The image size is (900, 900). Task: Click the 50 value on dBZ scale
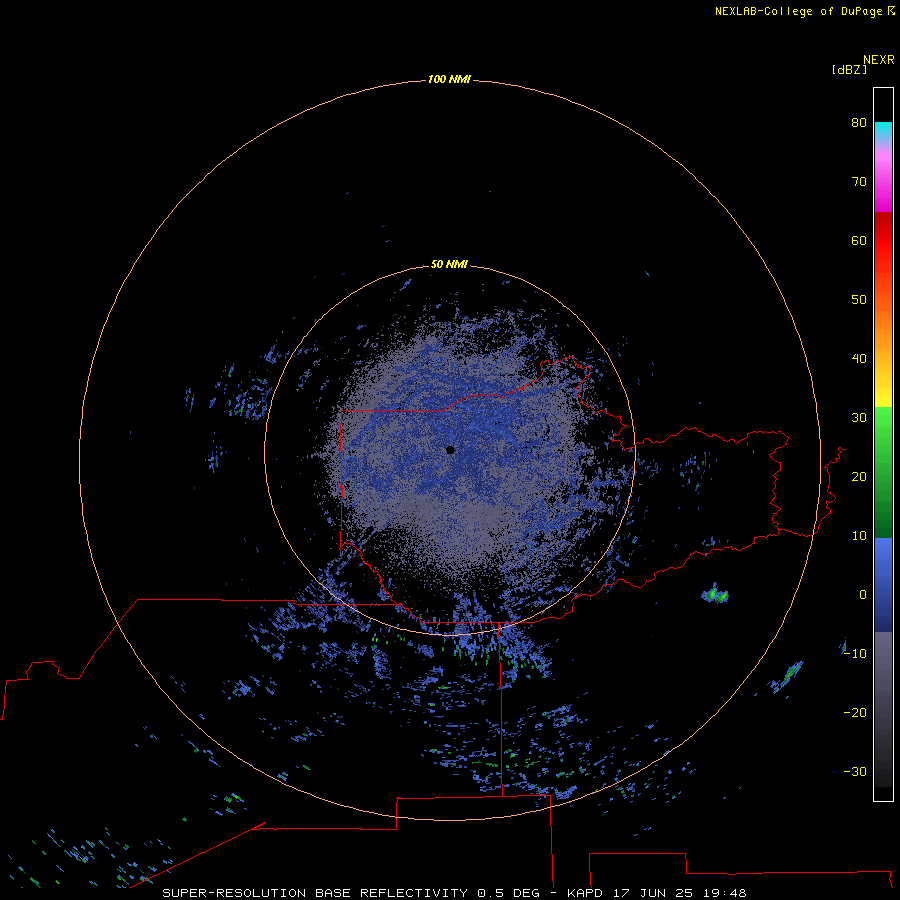pyautogui.click(x=859, y=300)
